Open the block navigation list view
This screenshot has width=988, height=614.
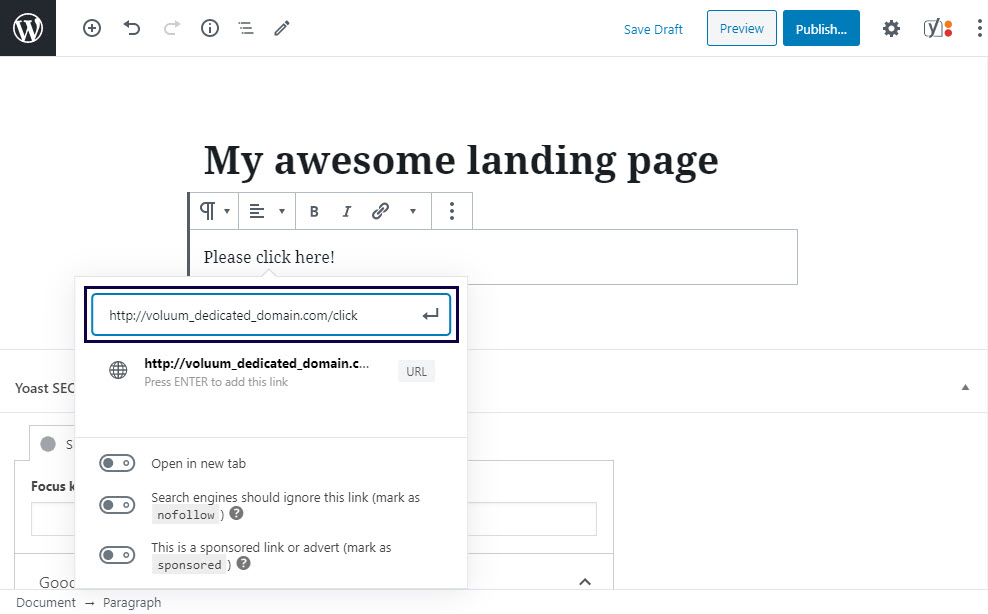(x=246, y=28)
